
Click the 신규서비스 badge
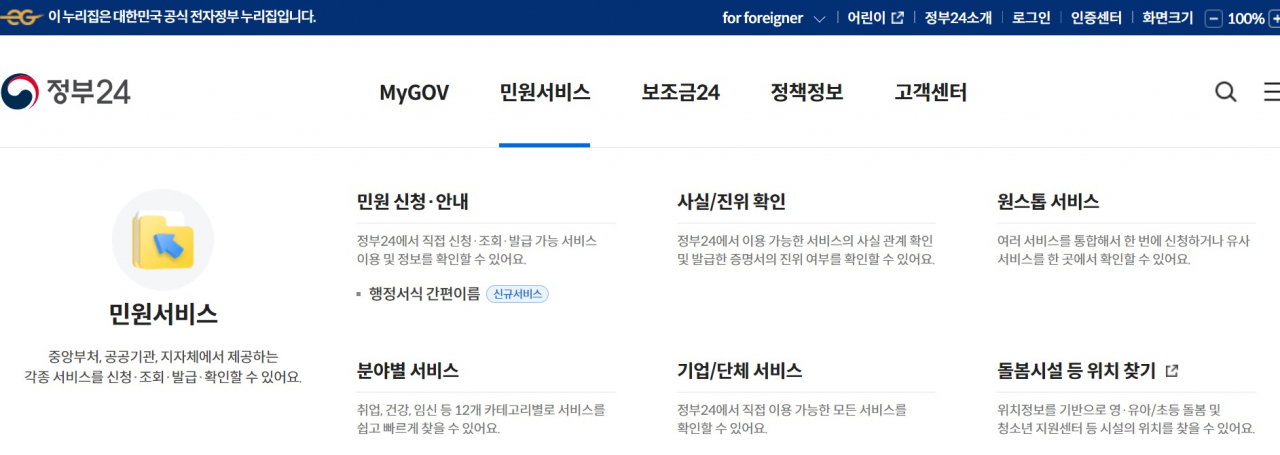[517, 294]
